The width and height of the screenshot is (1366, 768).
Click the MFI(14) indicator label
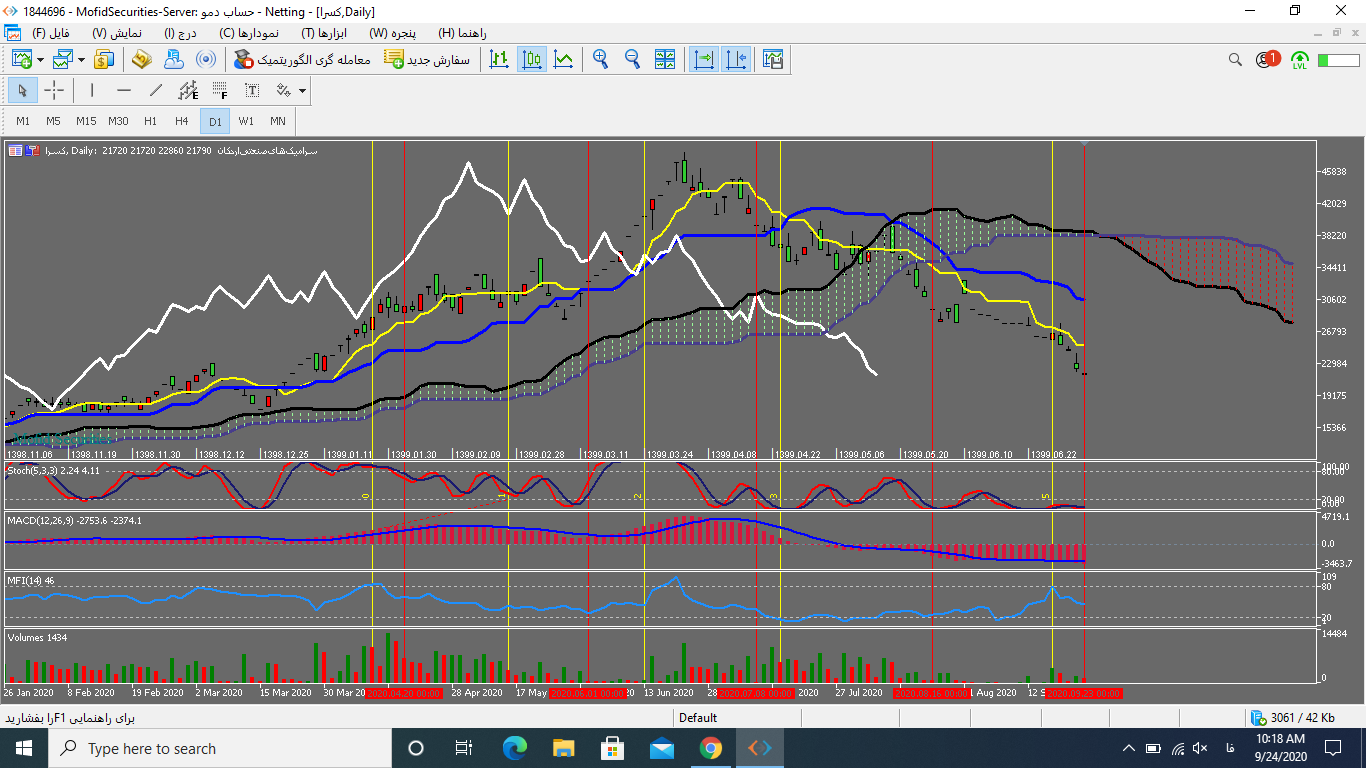point(31,580)
